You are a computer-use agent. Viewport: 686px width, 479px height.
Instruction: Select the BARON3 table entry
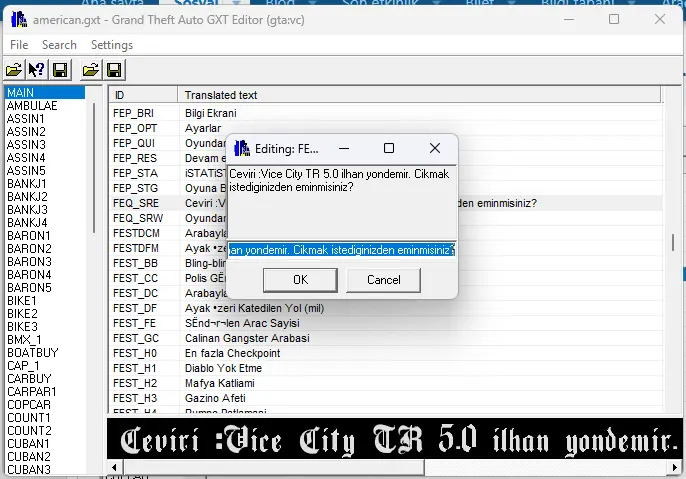coord(29,262)
